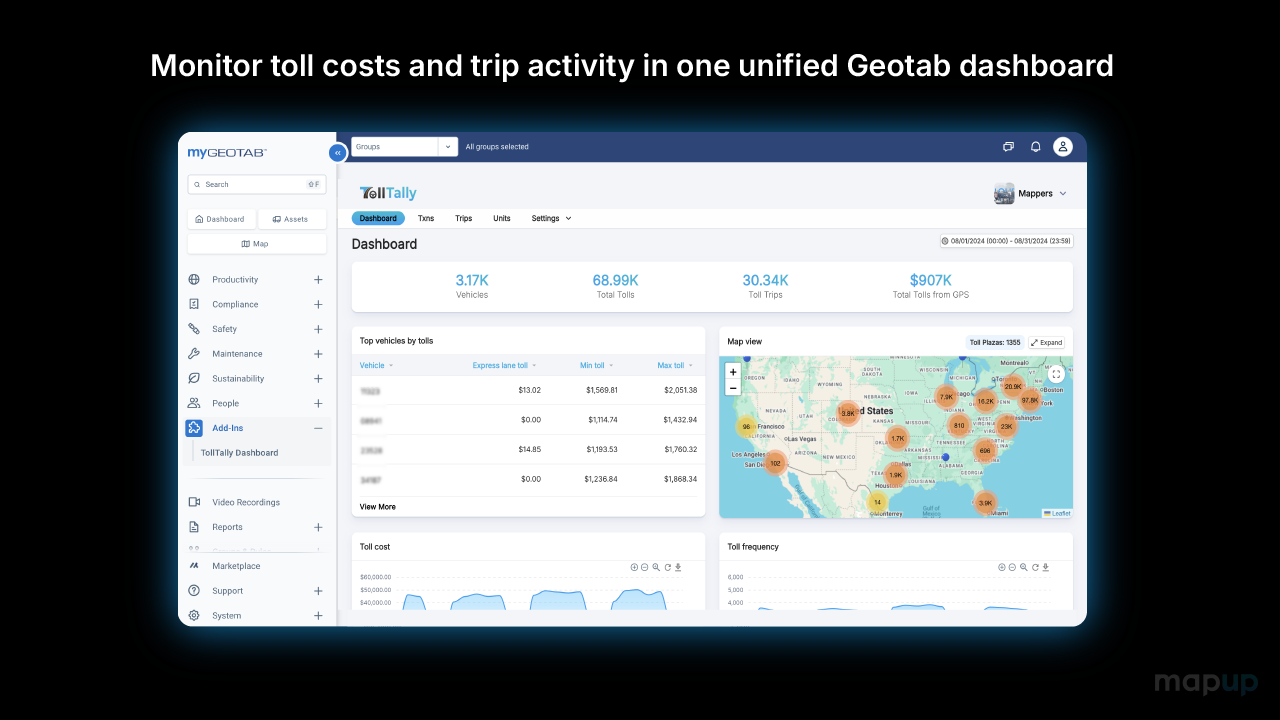
Task: Select magnifier zoom tool on Toll cost chart
Action: [x=656, y=567]
